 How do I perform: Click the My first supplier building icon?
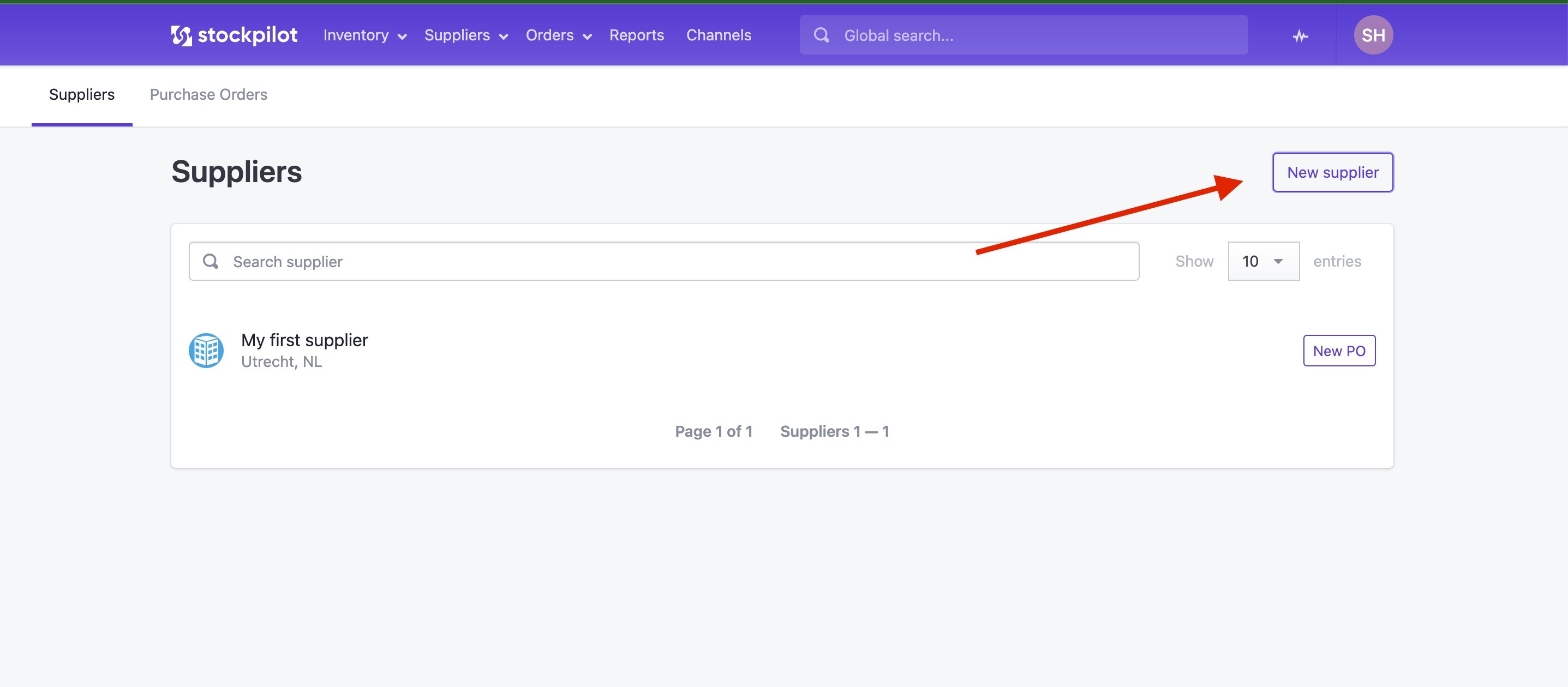pos(206,351)
